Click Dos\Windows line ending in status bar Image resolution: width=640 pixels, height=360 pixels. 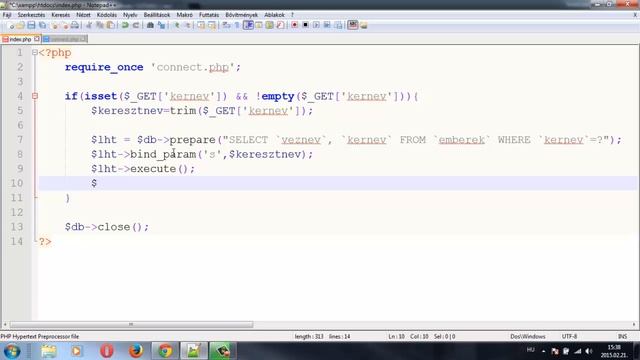(528, 337)
